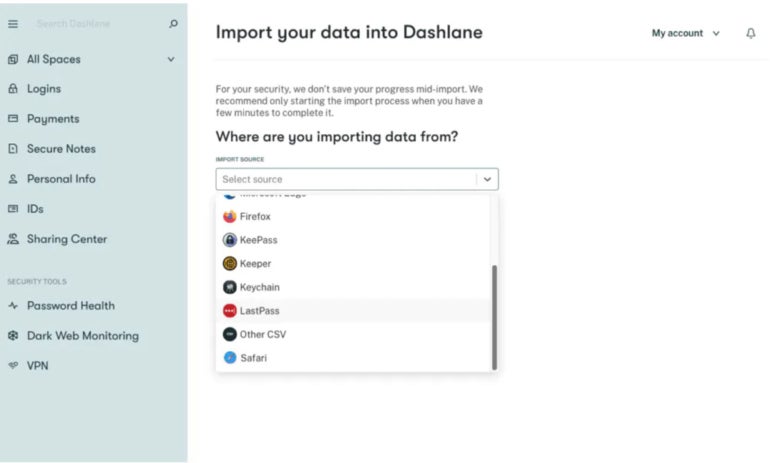Click the Search Dashlane input field
Image resolution: width=770 pixels, height=463 pixels.
click(x=95, y=24)
